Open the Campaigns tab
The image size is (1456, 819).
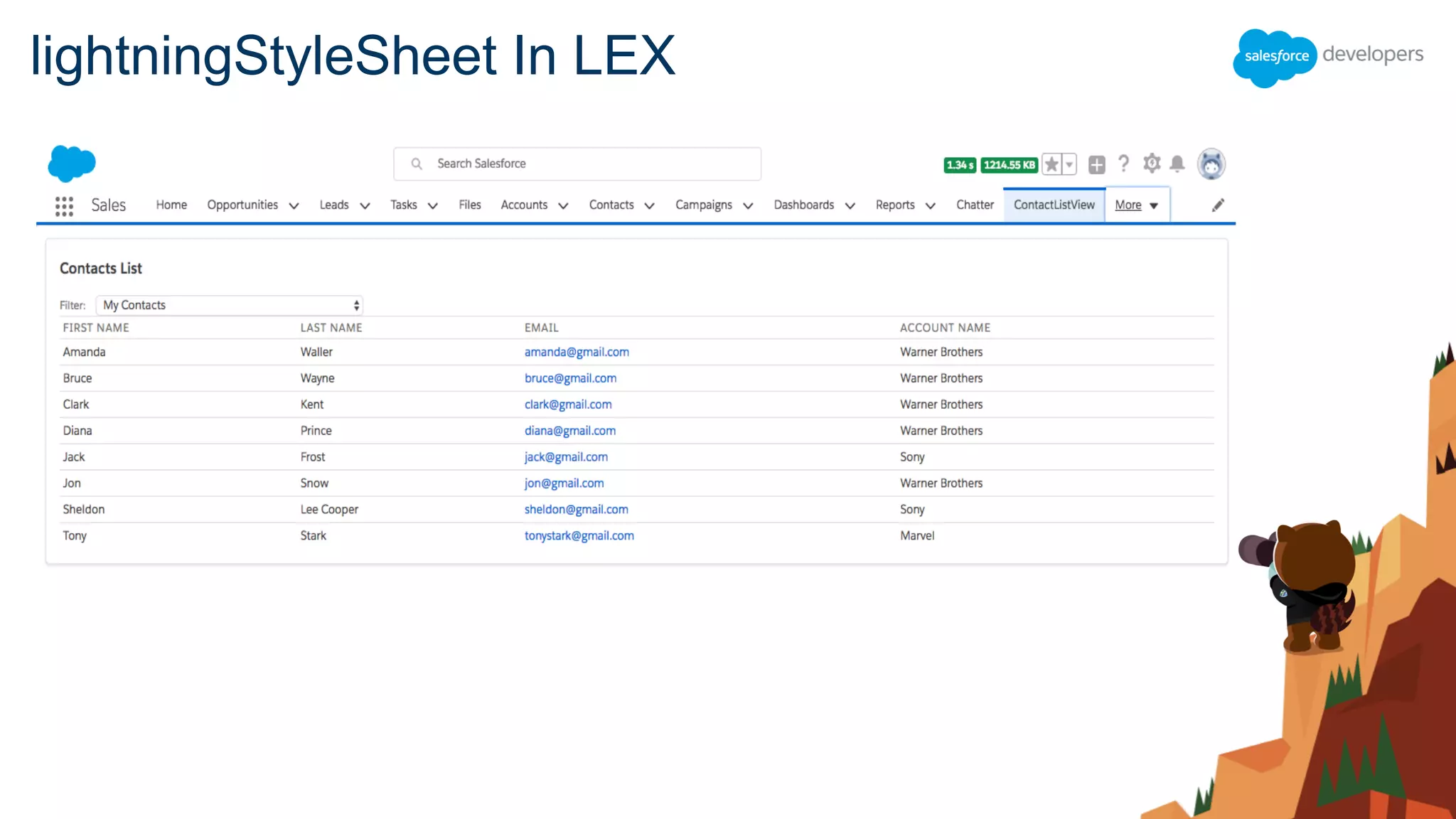704,205
